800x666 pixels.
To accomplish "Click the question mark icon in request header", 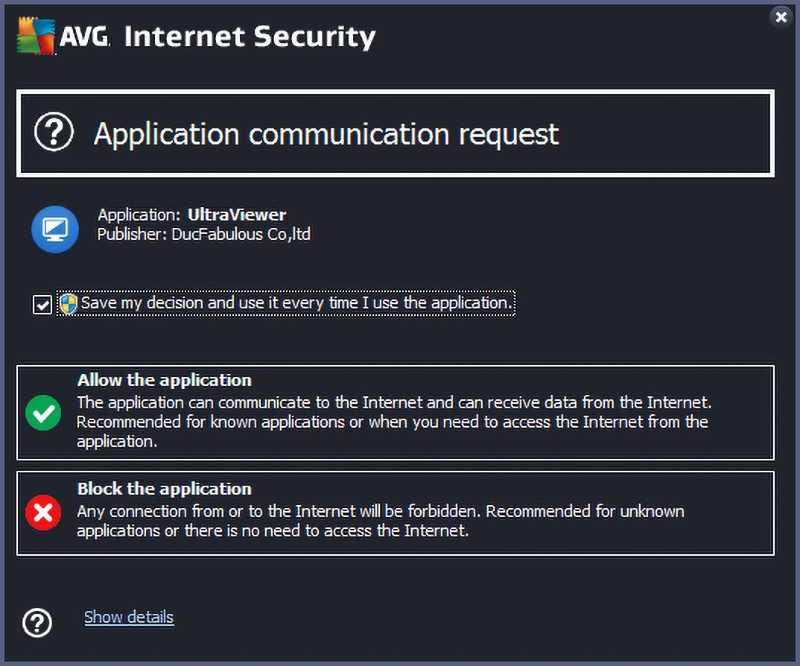I will (x=54, y=132).
